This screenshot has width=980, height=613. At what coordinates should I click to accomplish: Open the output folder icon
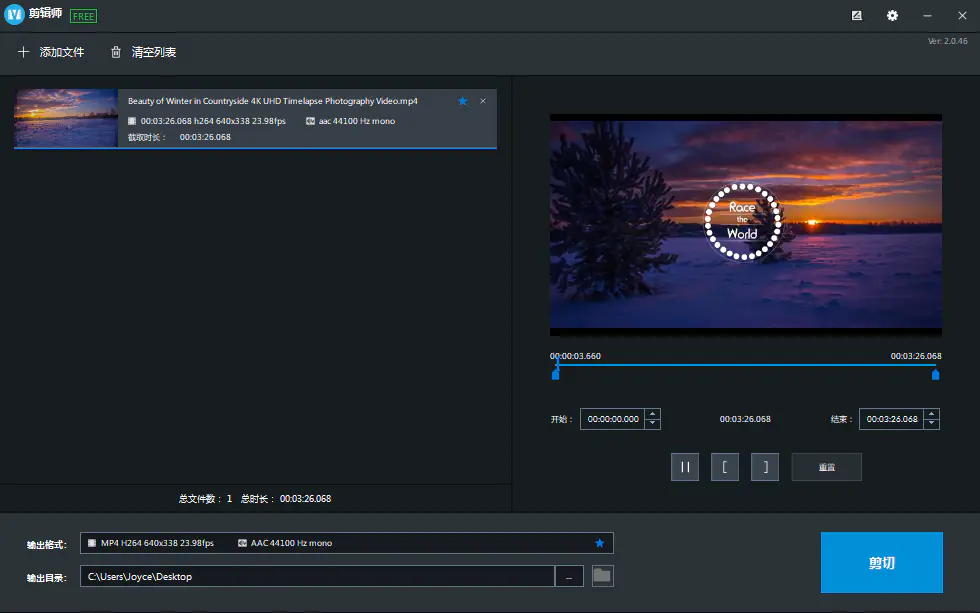(x=602, y=576)
